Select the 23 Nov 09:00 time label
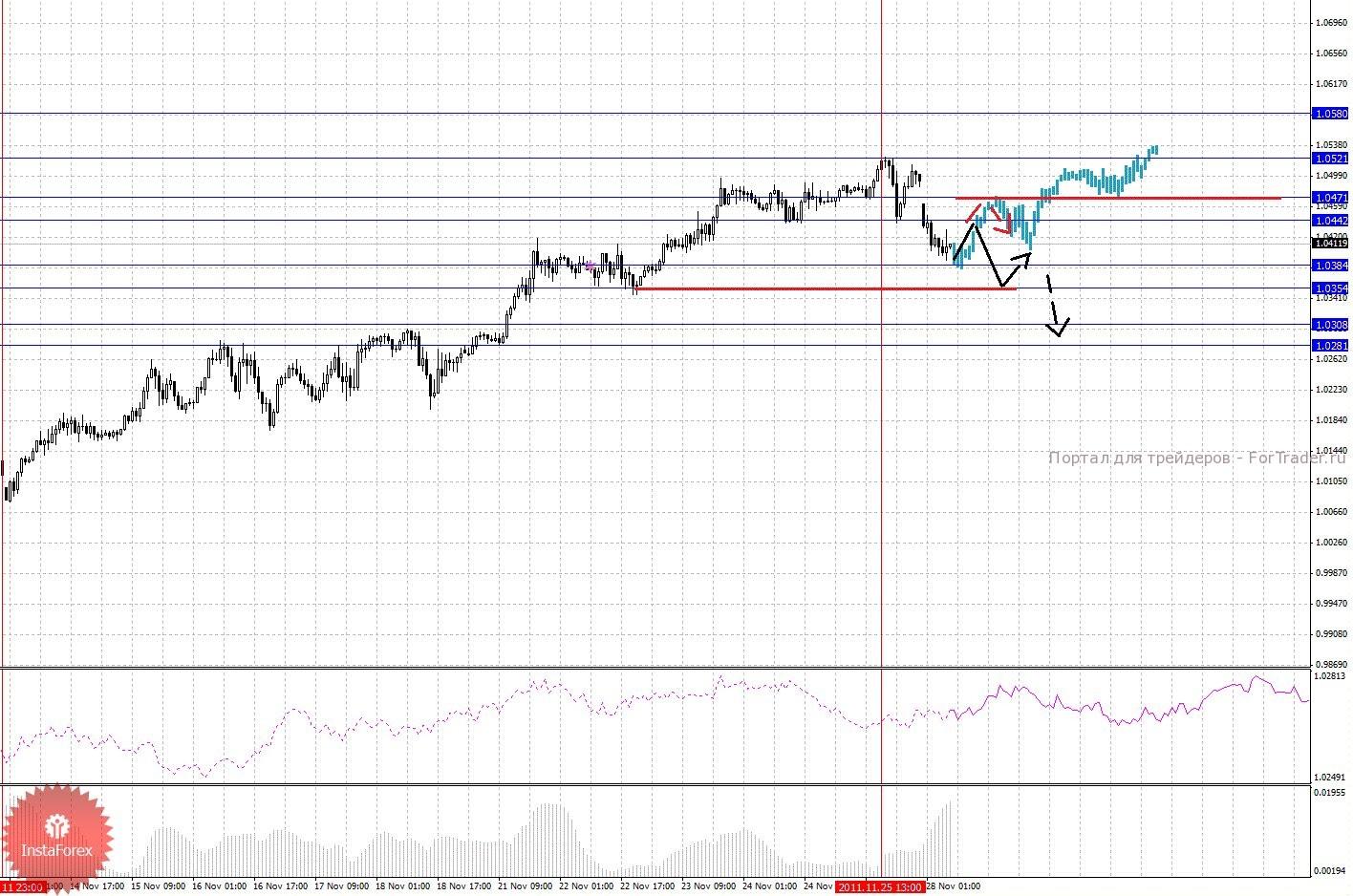The image size is (1353, 896). pyautogui.click(x=710, y=887)
